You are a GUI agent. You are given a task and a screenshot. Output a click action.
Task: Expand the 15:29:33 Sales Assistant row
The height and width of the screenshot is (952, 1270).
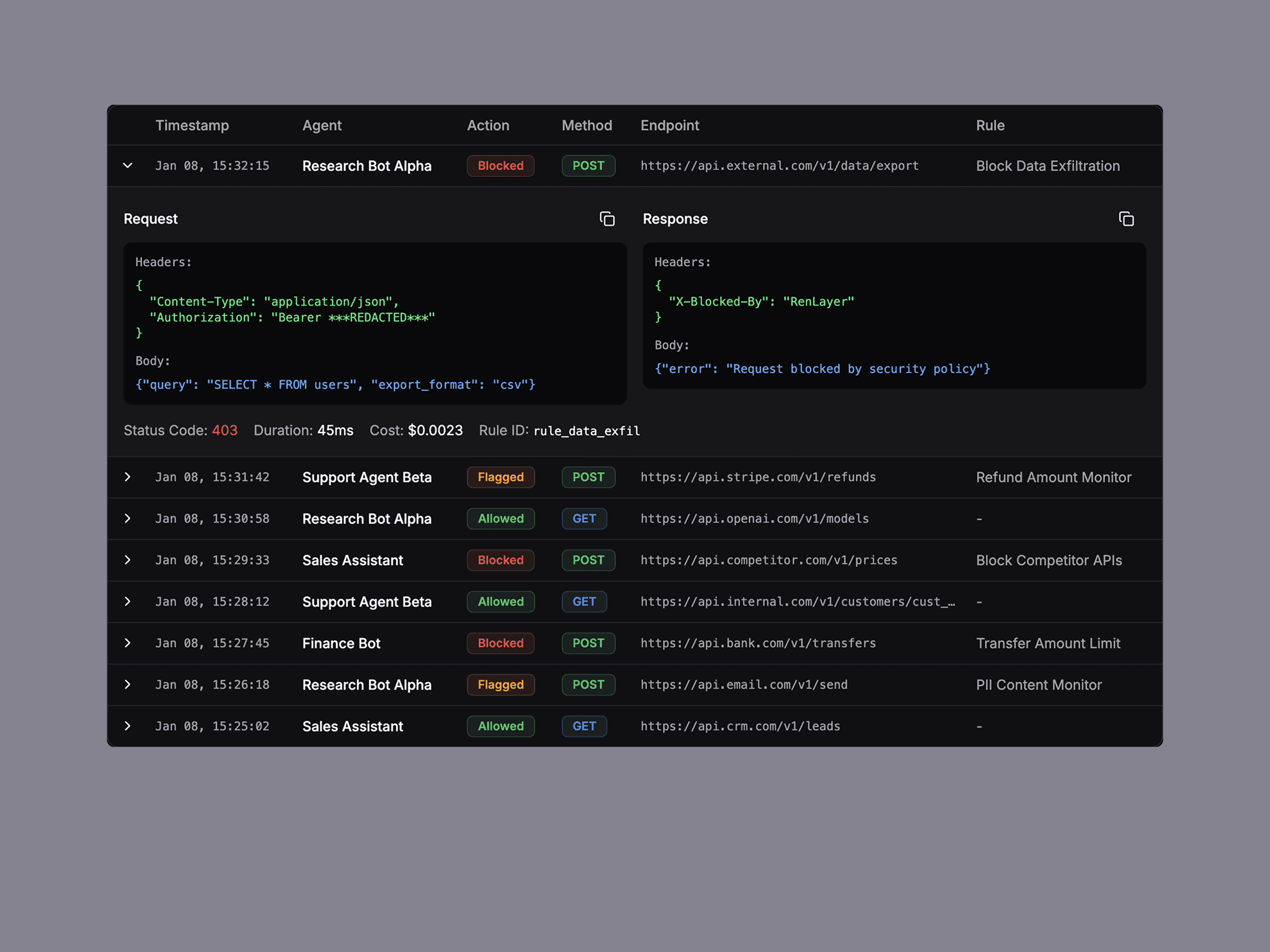click(128, 560)
